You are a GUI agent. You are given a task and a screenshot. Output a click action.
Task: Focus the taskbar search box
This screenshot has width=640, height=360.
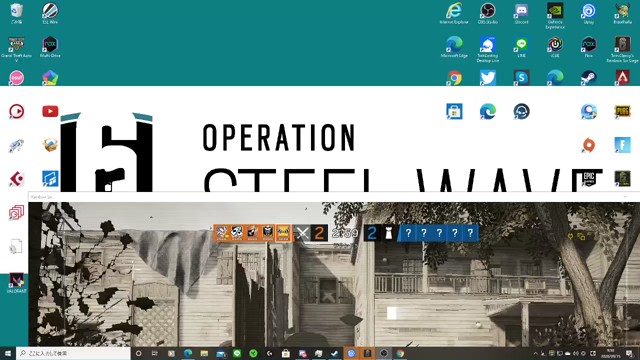tap(73, 353)
